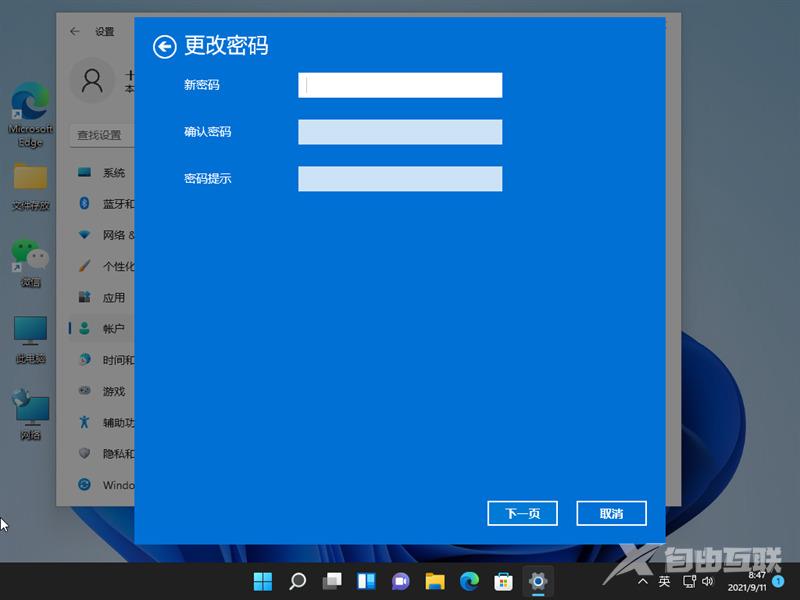Open Task View on the taskbar
800x600 pixels.
(x=330, y=580)
